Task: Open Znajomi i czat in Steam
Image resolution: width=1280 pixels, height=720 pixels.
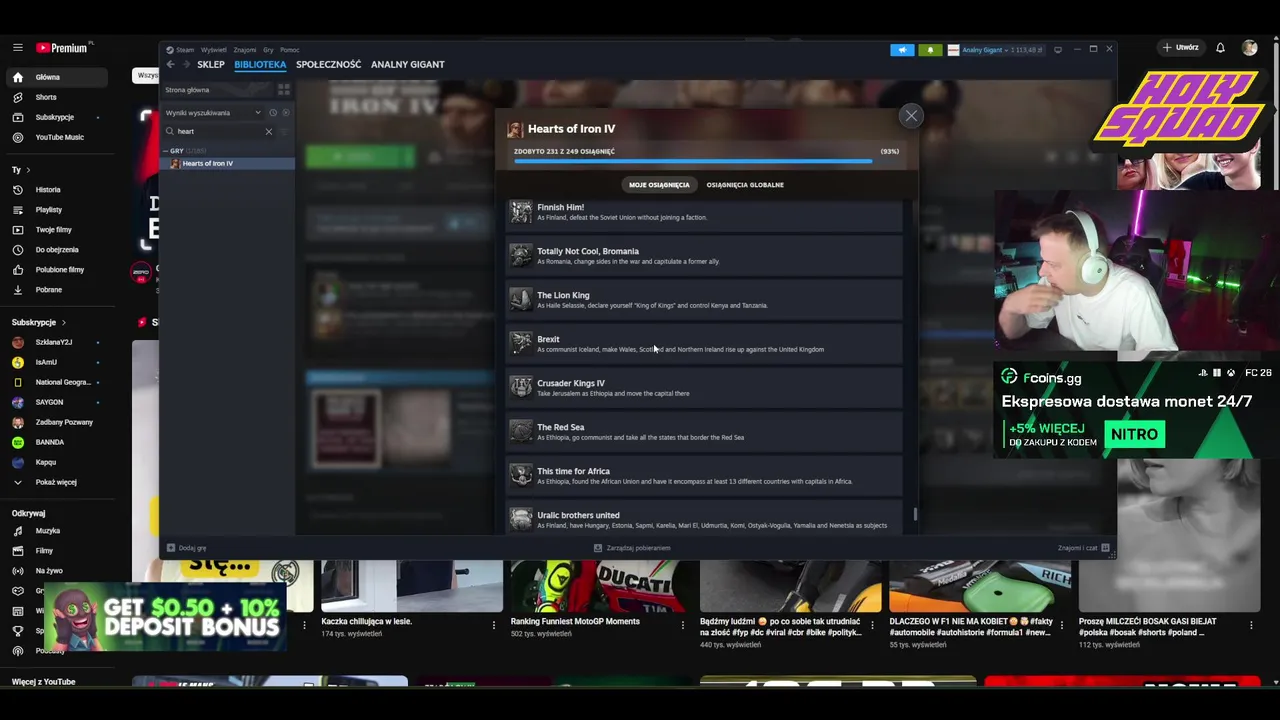Action: click(x=1084, y=548)
